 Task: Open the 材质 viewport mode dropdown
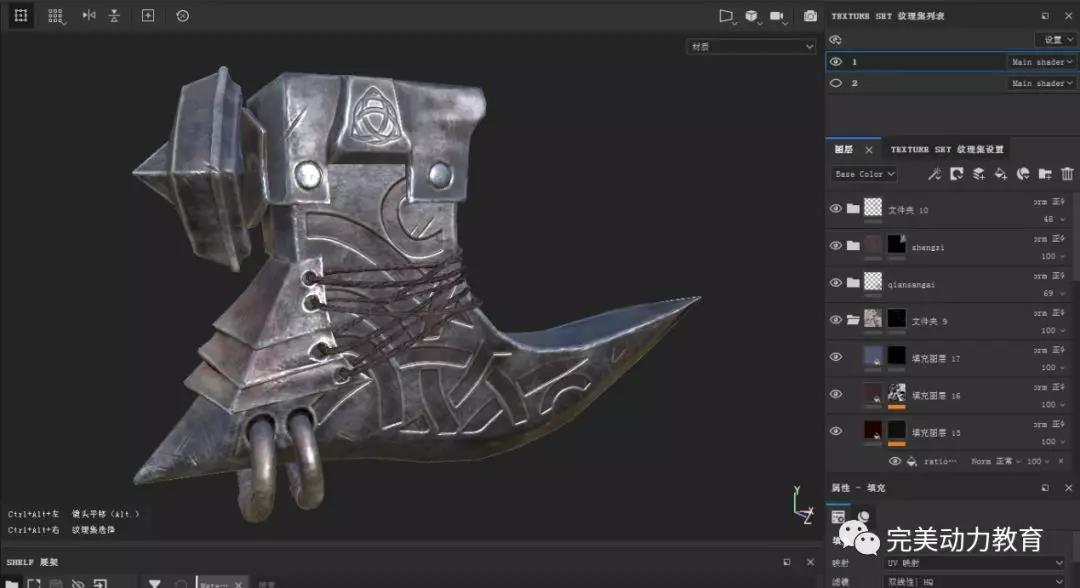751,46
